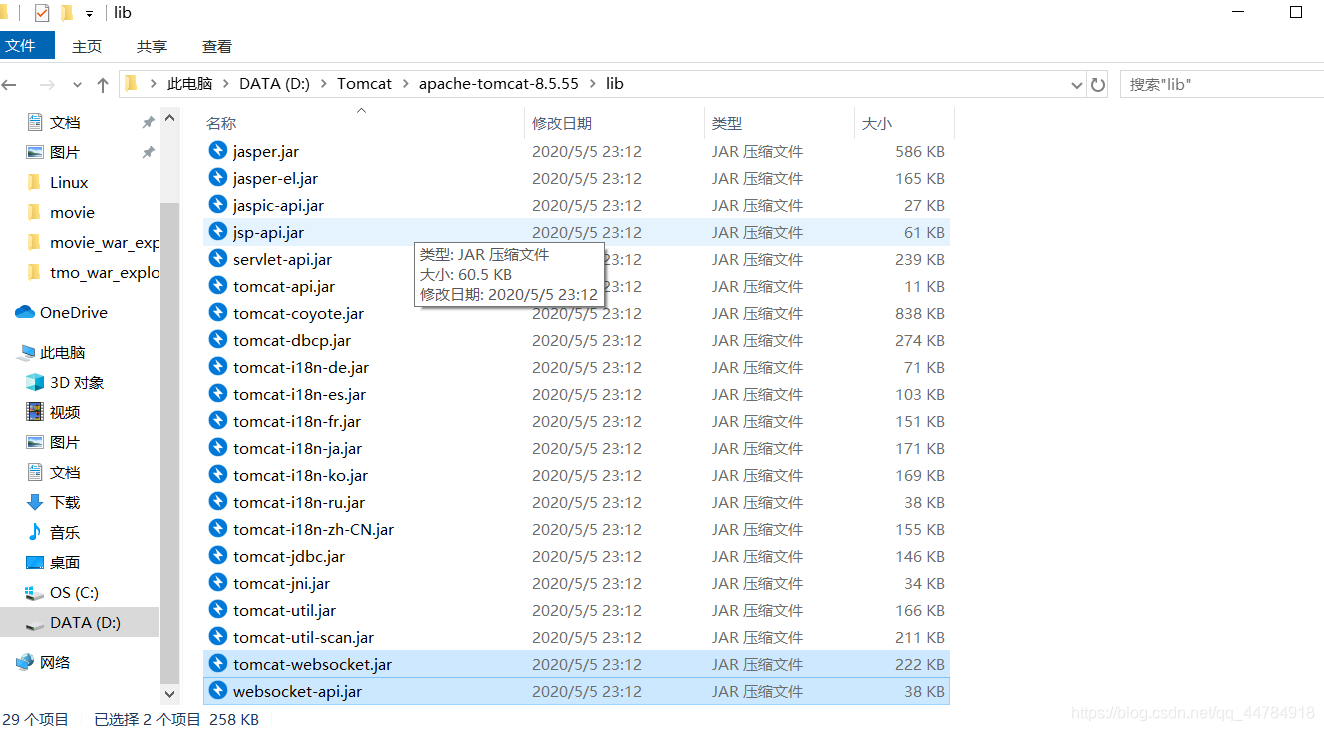Viewport: 1324px width, 731px height.
Task: Click the jasper-el.jar file icon
Action: [x=218, y=178]
